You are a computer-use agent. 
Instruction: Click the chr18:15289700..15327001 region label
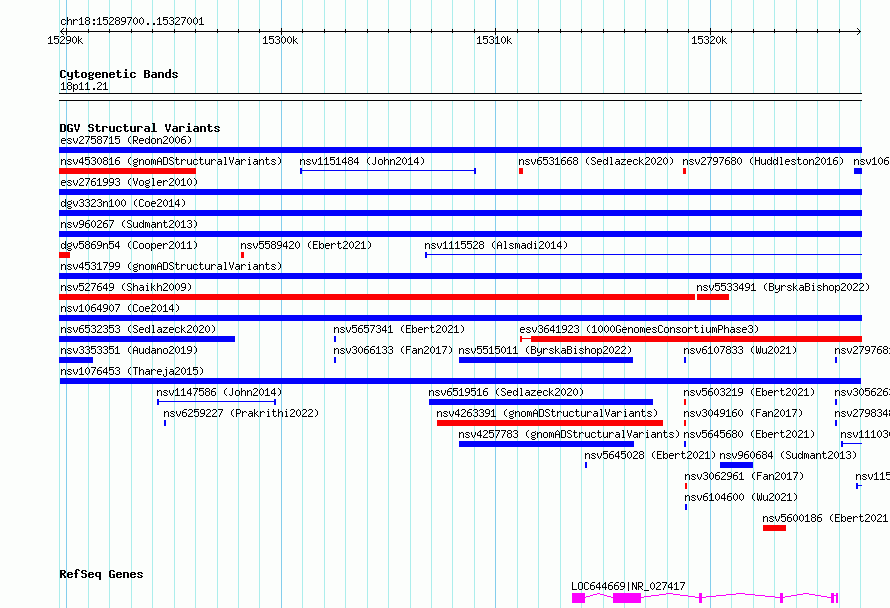pos(132,22)
